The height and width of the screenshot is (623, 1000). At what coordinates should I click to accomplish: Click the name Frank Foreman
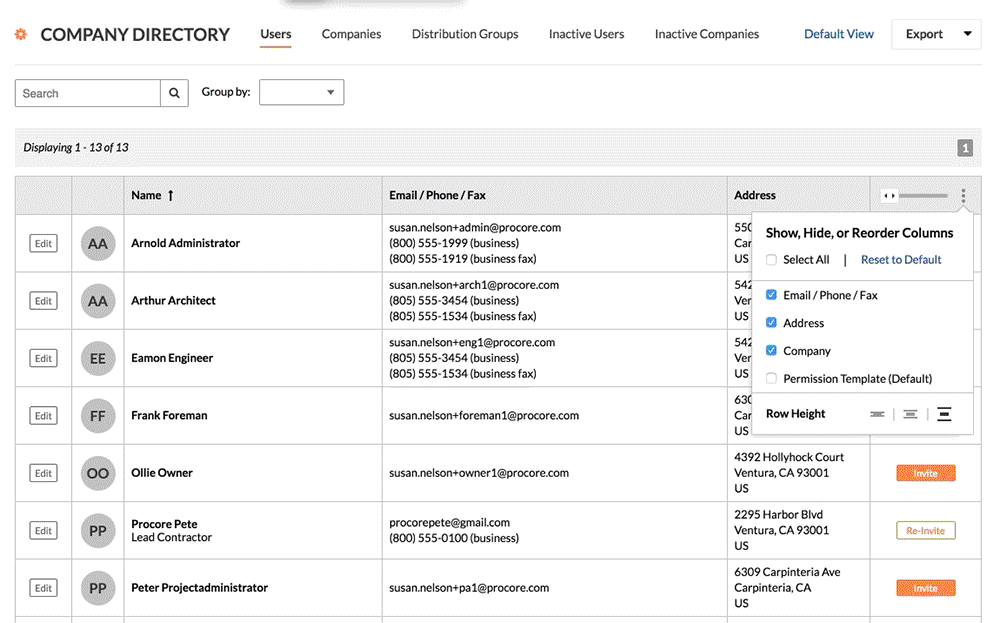169,415
